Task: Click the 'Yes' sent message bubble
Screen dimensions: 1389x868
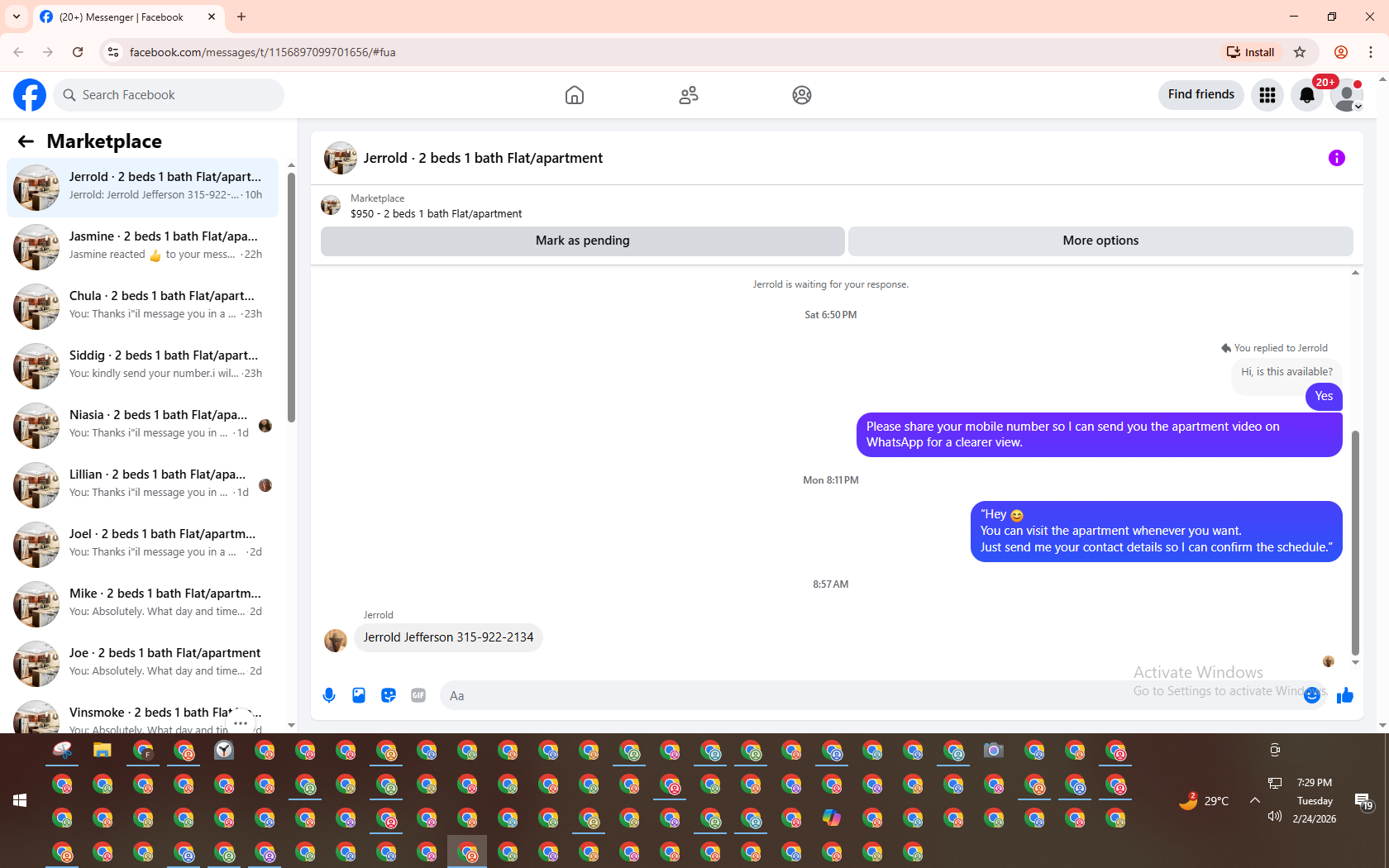Action: click(x=1324, y=397)
